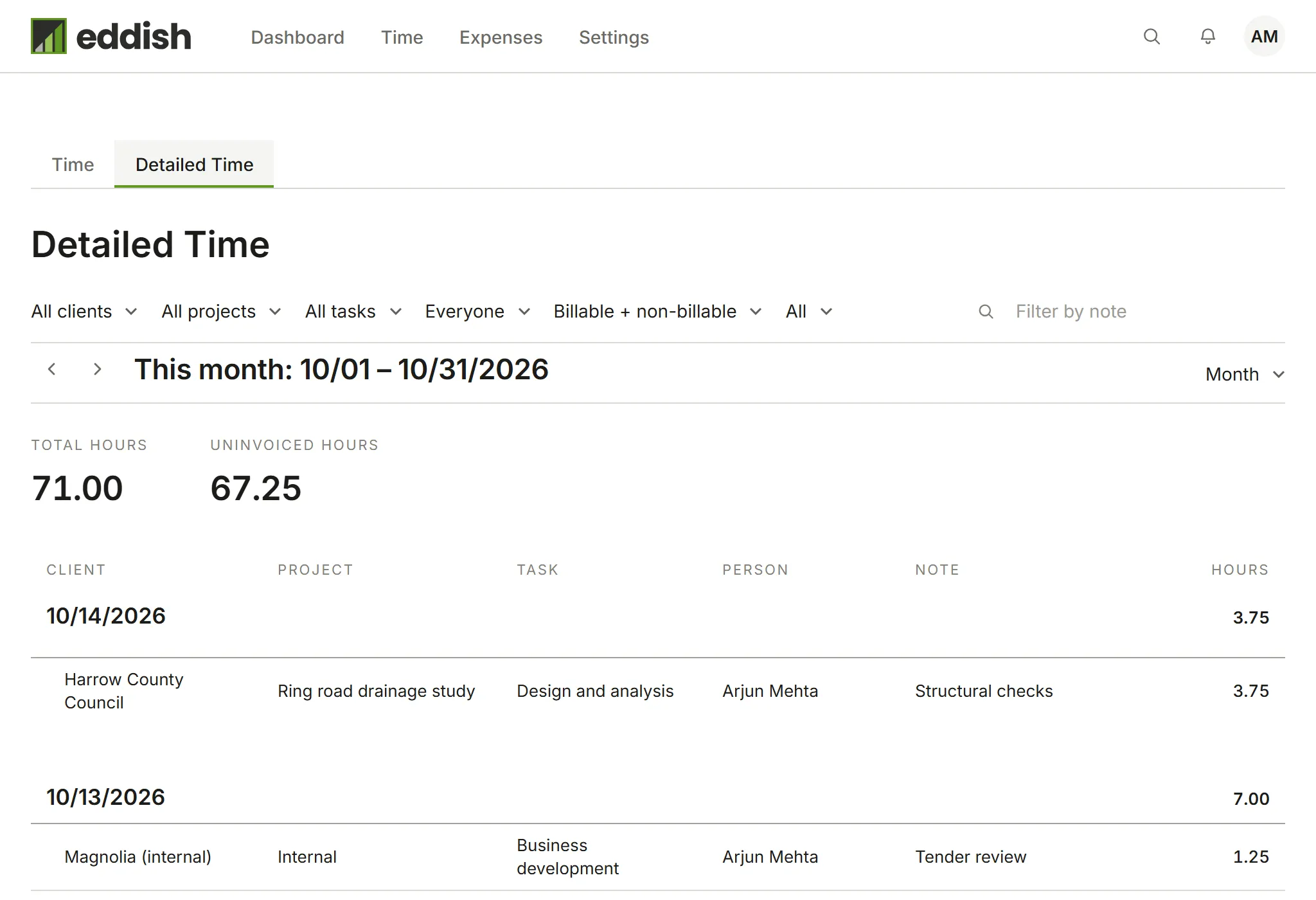Click Arjun Mehta in Structural checks row
Viewport: 1316px width, 900px height.
770,691
